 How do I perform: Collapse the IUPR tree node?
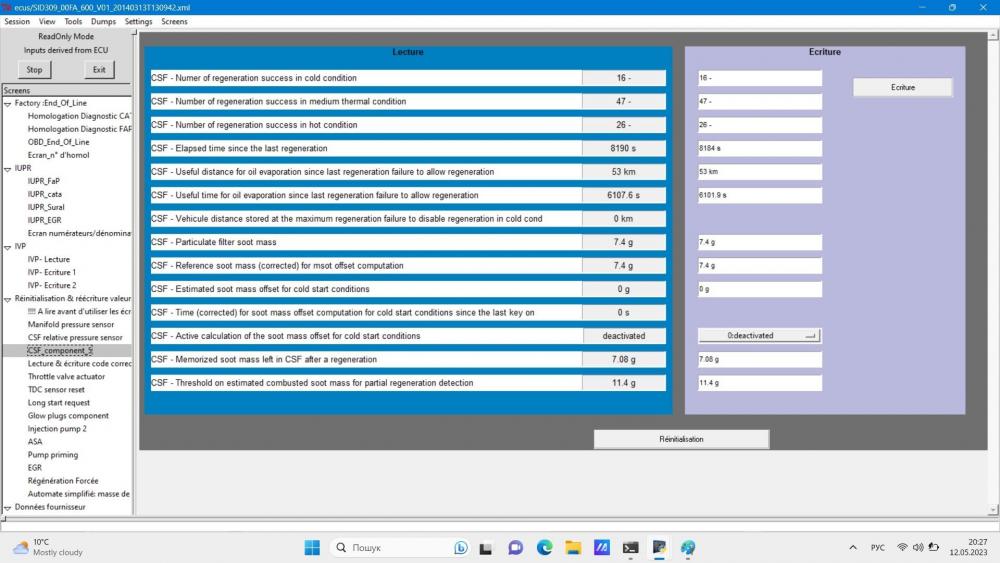8,169
